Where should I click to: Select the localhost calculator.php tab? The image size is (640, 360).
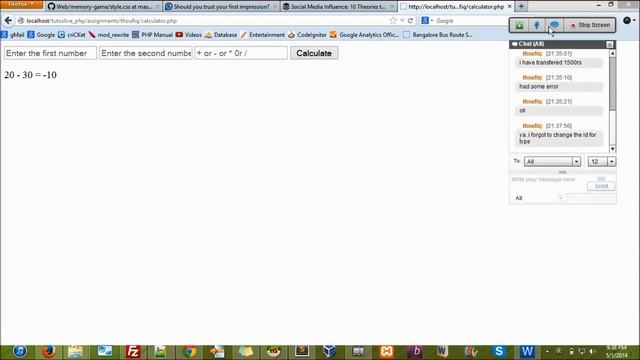pos(455,7)
